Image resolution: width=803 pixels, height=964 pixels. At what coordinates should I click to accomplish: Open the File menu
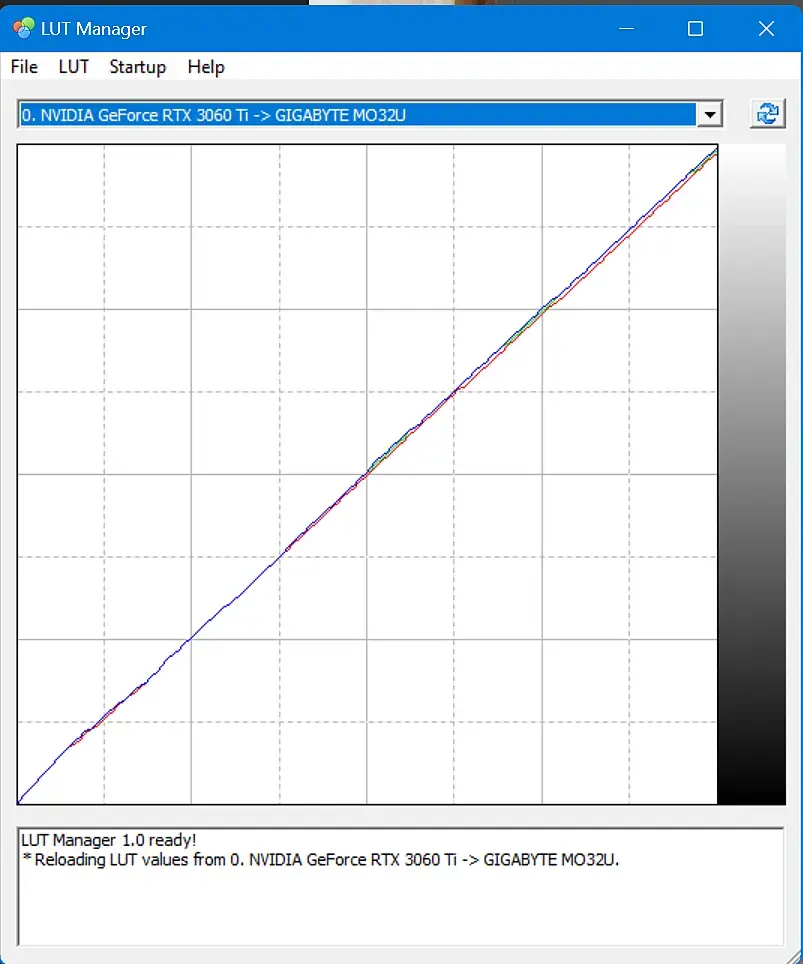(24, 66)
